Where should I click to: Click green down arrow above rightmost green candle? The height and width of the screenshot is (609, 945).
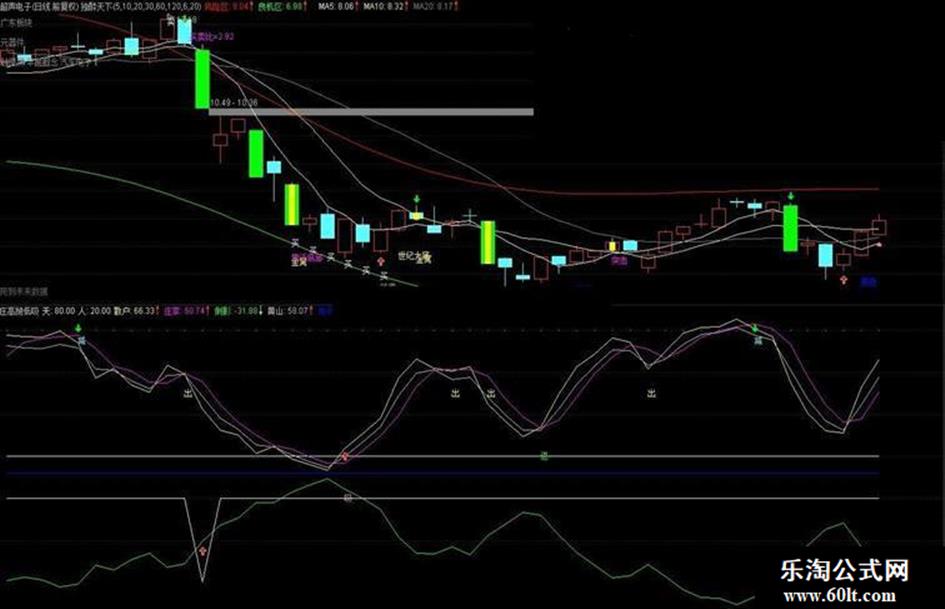coord(791,196)
